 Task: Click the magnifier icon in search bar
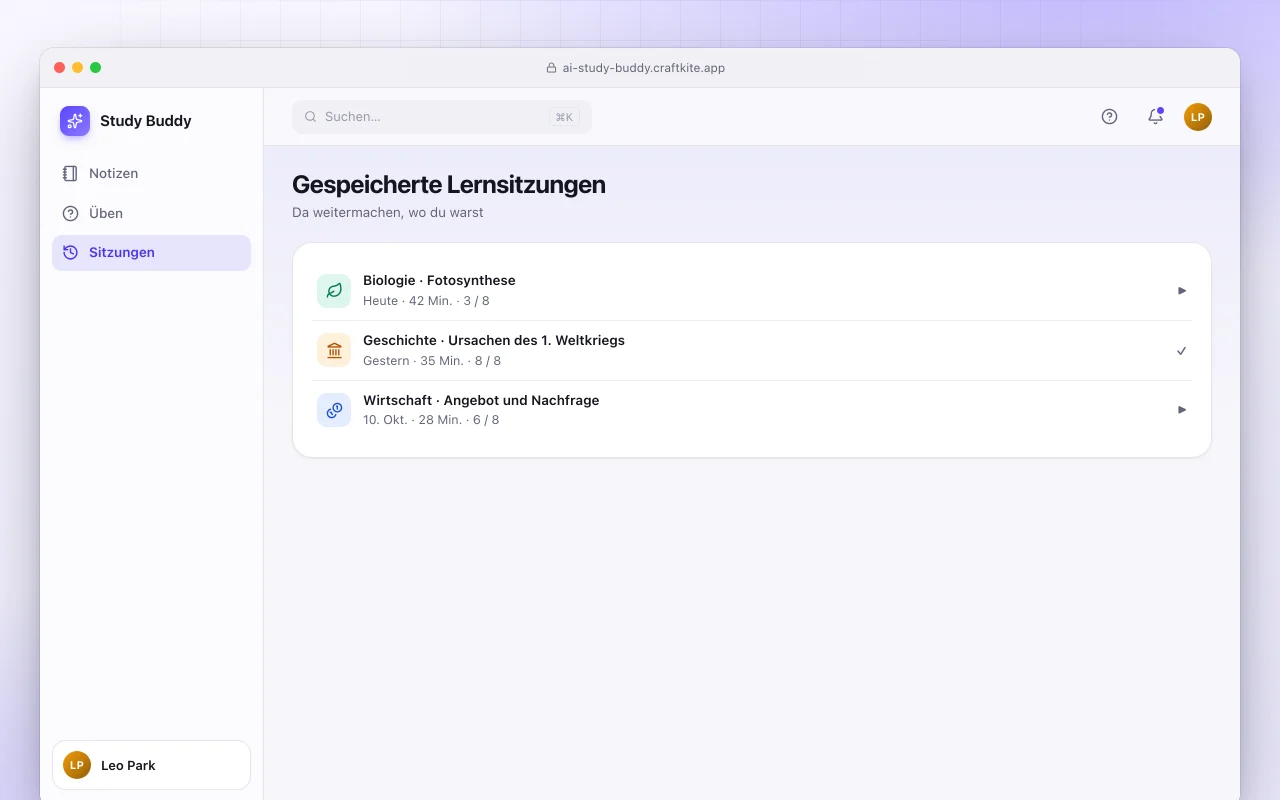(x=311, y=117)
